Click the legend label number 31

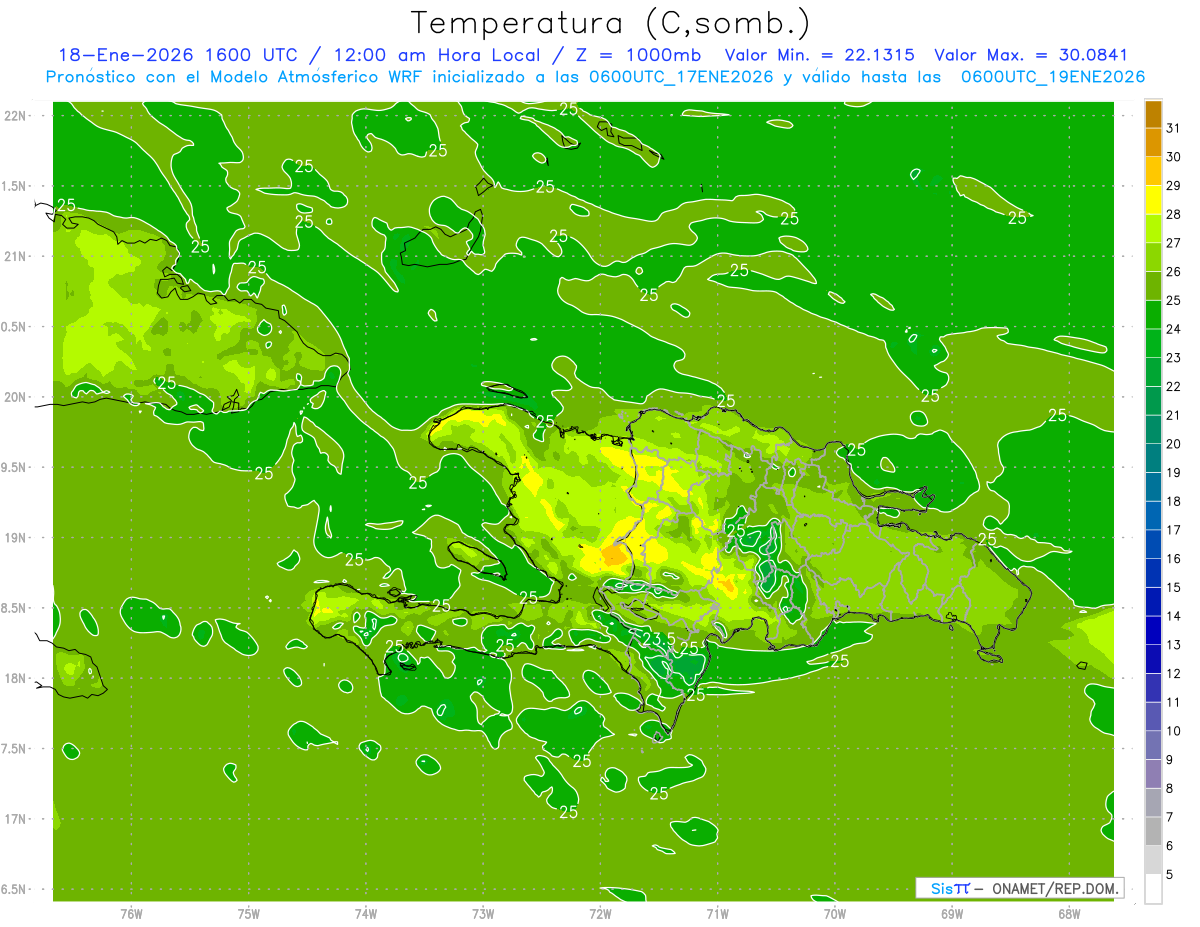point(1173,128)
